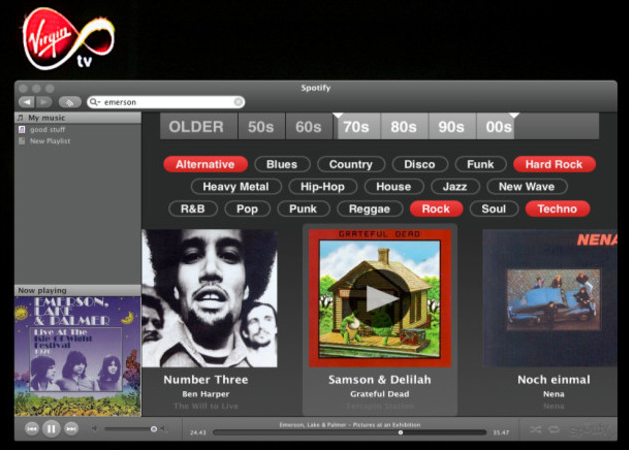Viewport: 629px width, 450px height.
Task: Open the good stuff playlist
Action: tap(47, 130)
